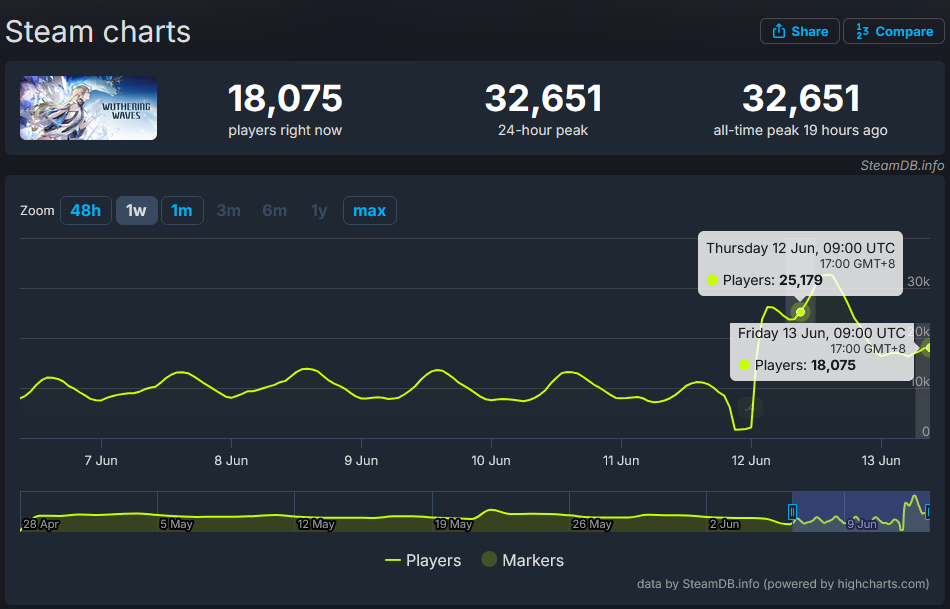The image size is (950, 609).
Task: Click the selected navigator window region
Action: [x=860, y=511]
